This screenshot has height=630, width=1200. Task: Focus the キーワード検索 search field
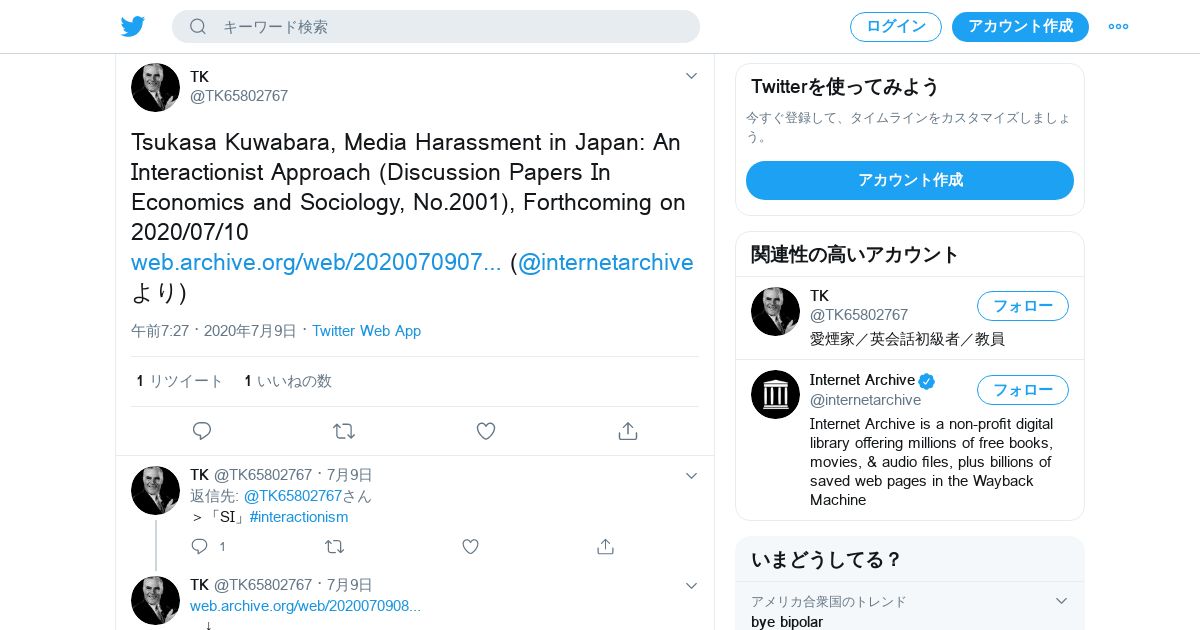450,27
